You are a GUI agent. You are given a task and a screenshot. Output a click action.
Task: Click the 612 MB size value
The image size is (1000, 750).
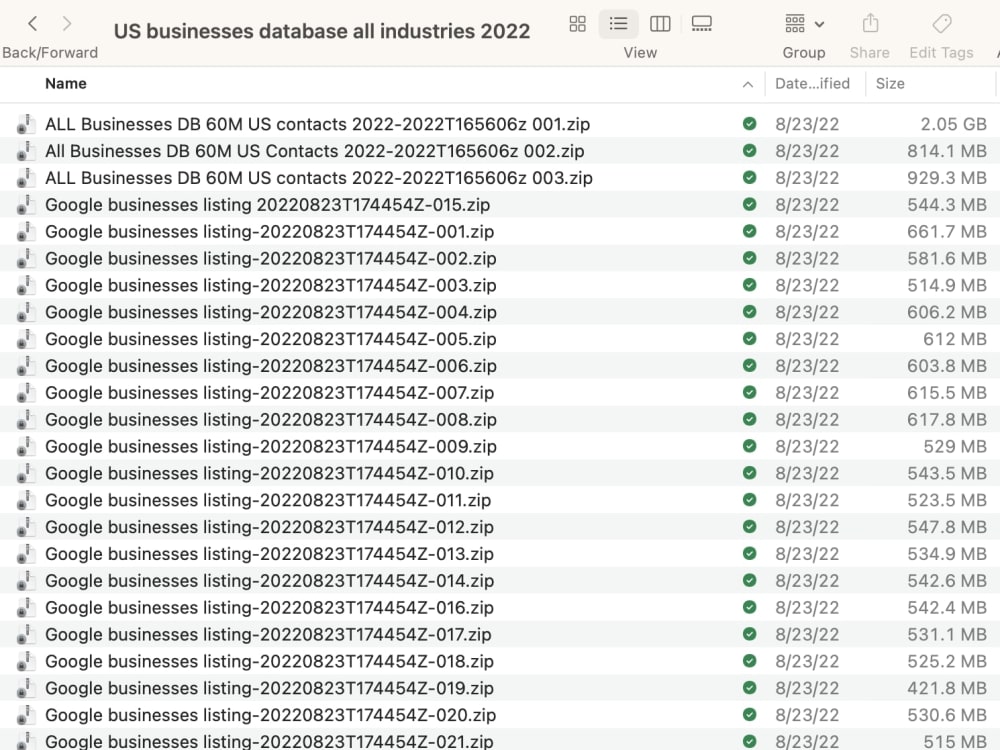click(x=955, y=339)
